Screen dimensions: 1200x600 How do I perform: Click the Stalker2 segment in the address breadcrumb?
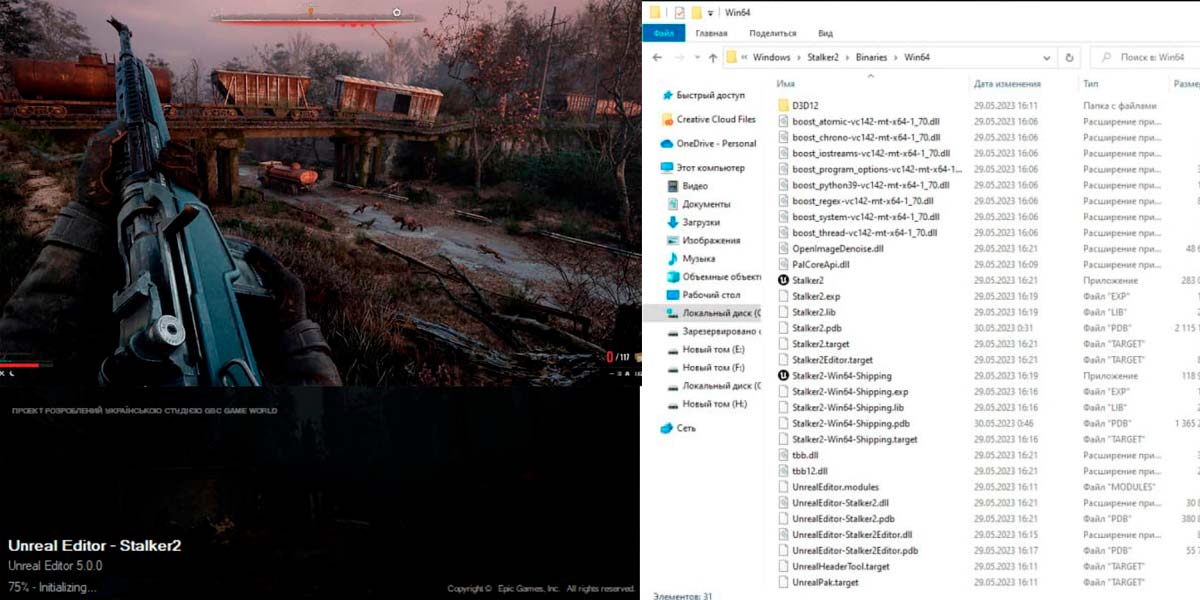point(825,58)
